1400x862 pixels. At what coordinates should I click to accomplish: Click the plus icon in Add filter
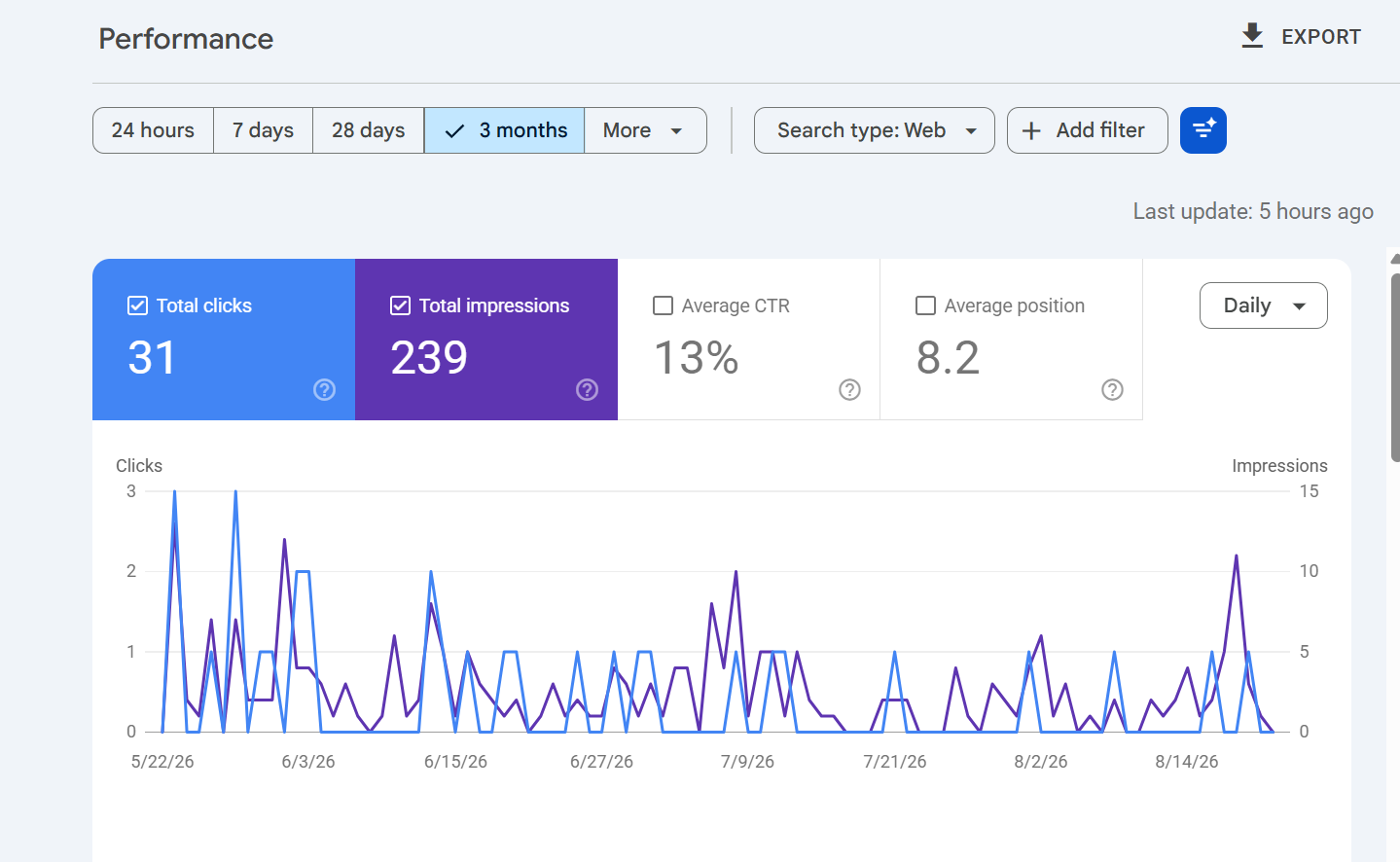[1031, 130]
